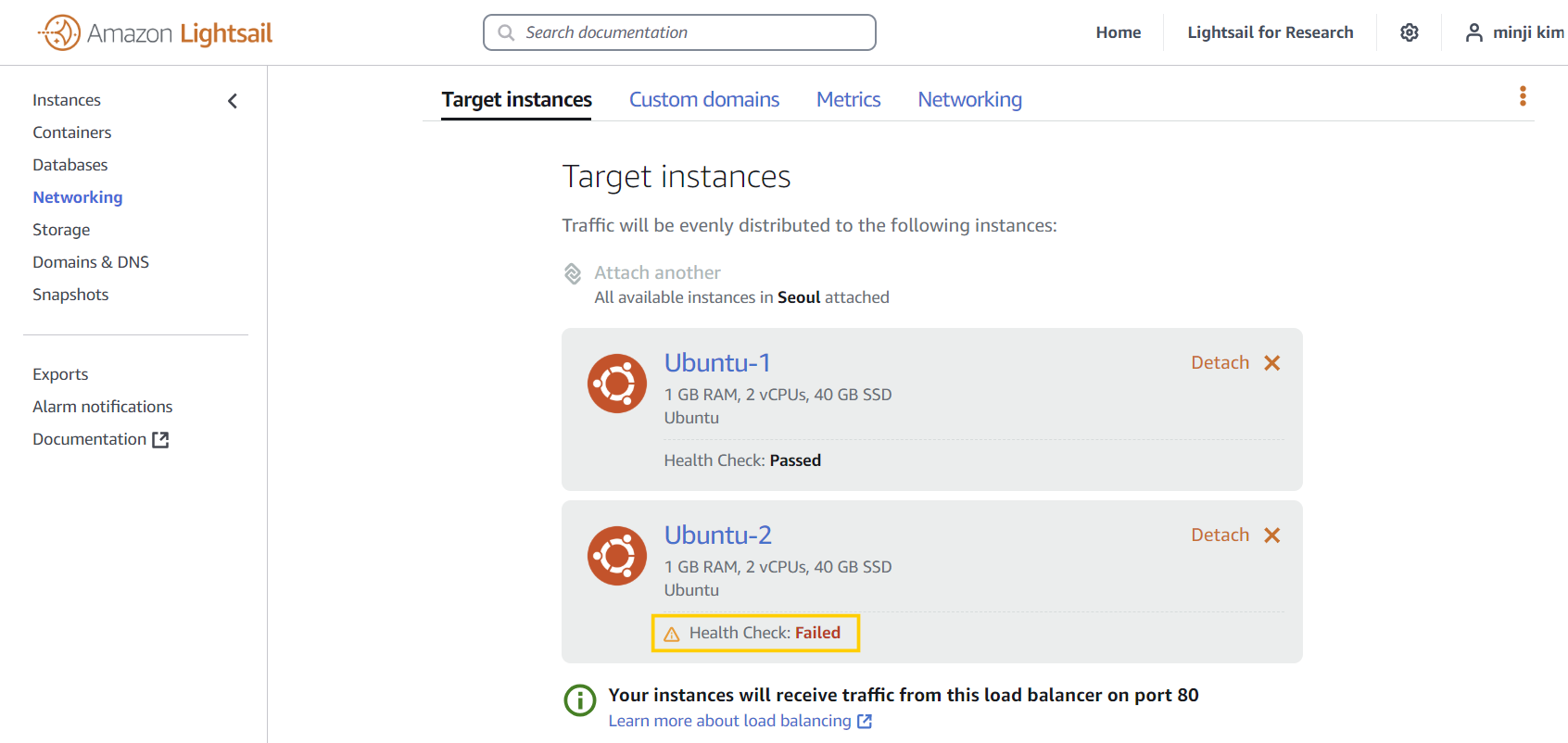Viewport: 1568px width, 743px height.
Task: Click Detach for Ubuntu-2
Action: [1220, 535]
